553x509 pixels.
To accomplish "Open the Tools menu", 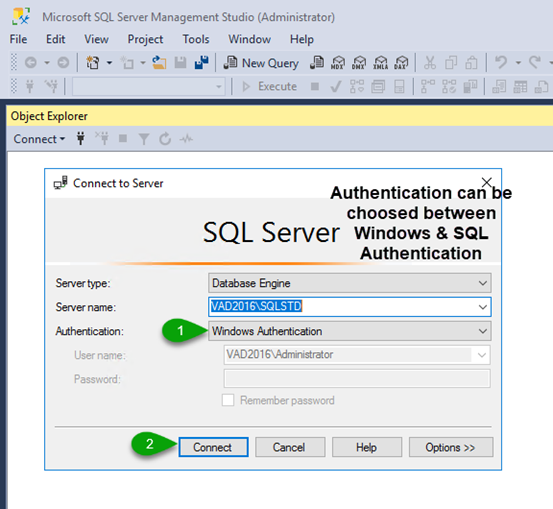I will pos(196,39).
